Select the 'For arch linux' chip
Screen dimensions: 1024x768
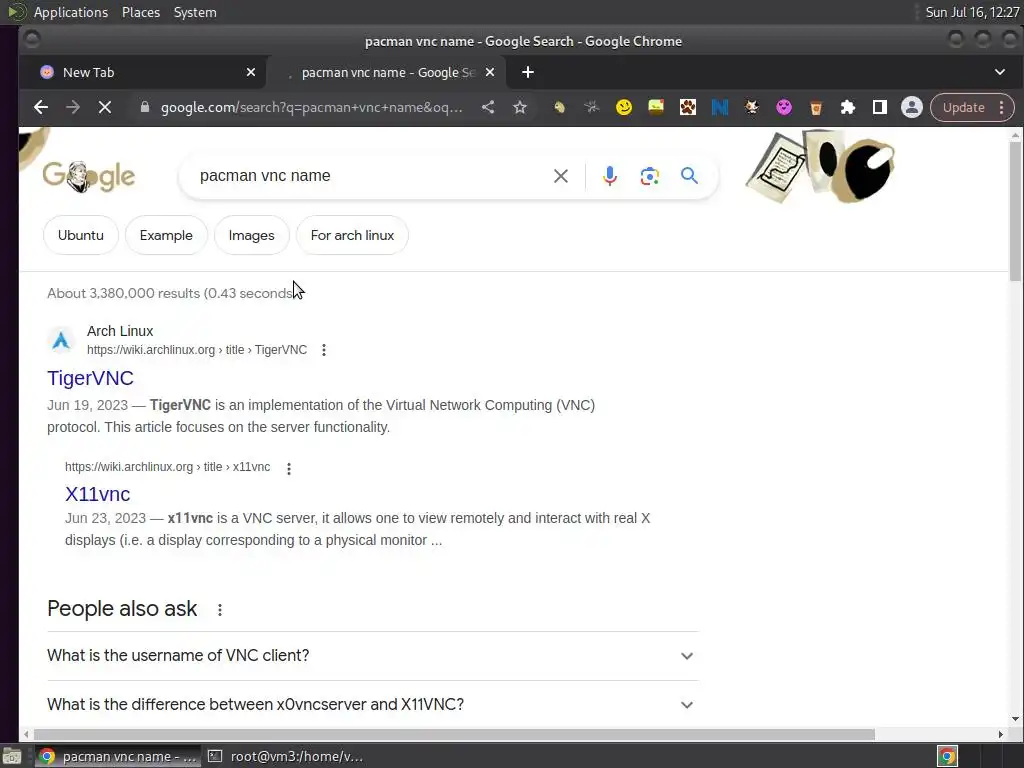(x=352, y=235)
